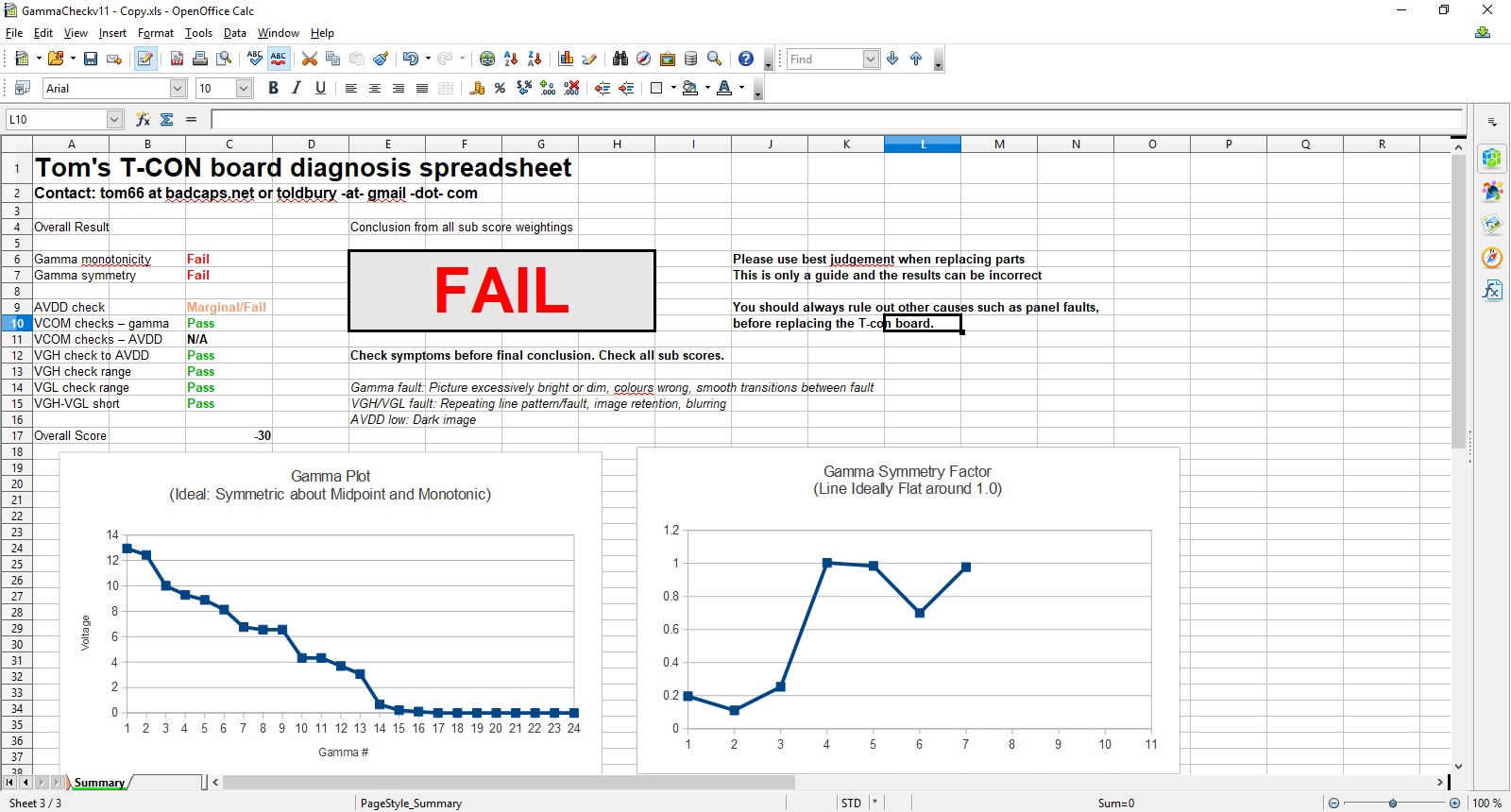The image size is (1511, 812).
Task: Open the Font Name dropdown
Action: point(178,88)
